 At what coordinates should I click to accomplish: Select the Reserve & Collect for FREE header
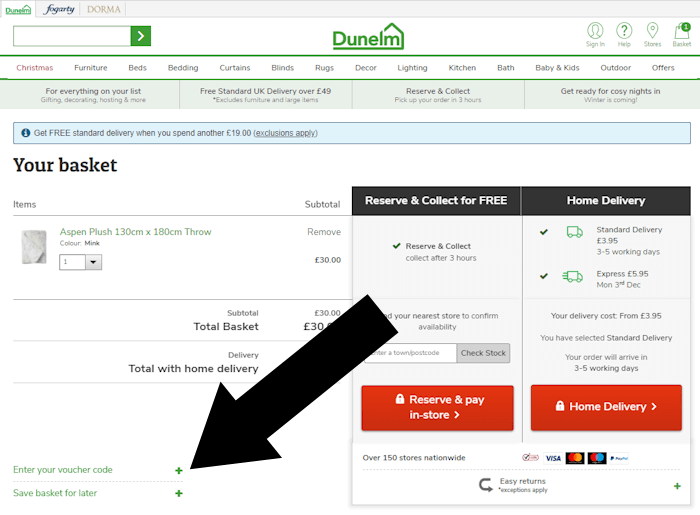pos(436,201)
